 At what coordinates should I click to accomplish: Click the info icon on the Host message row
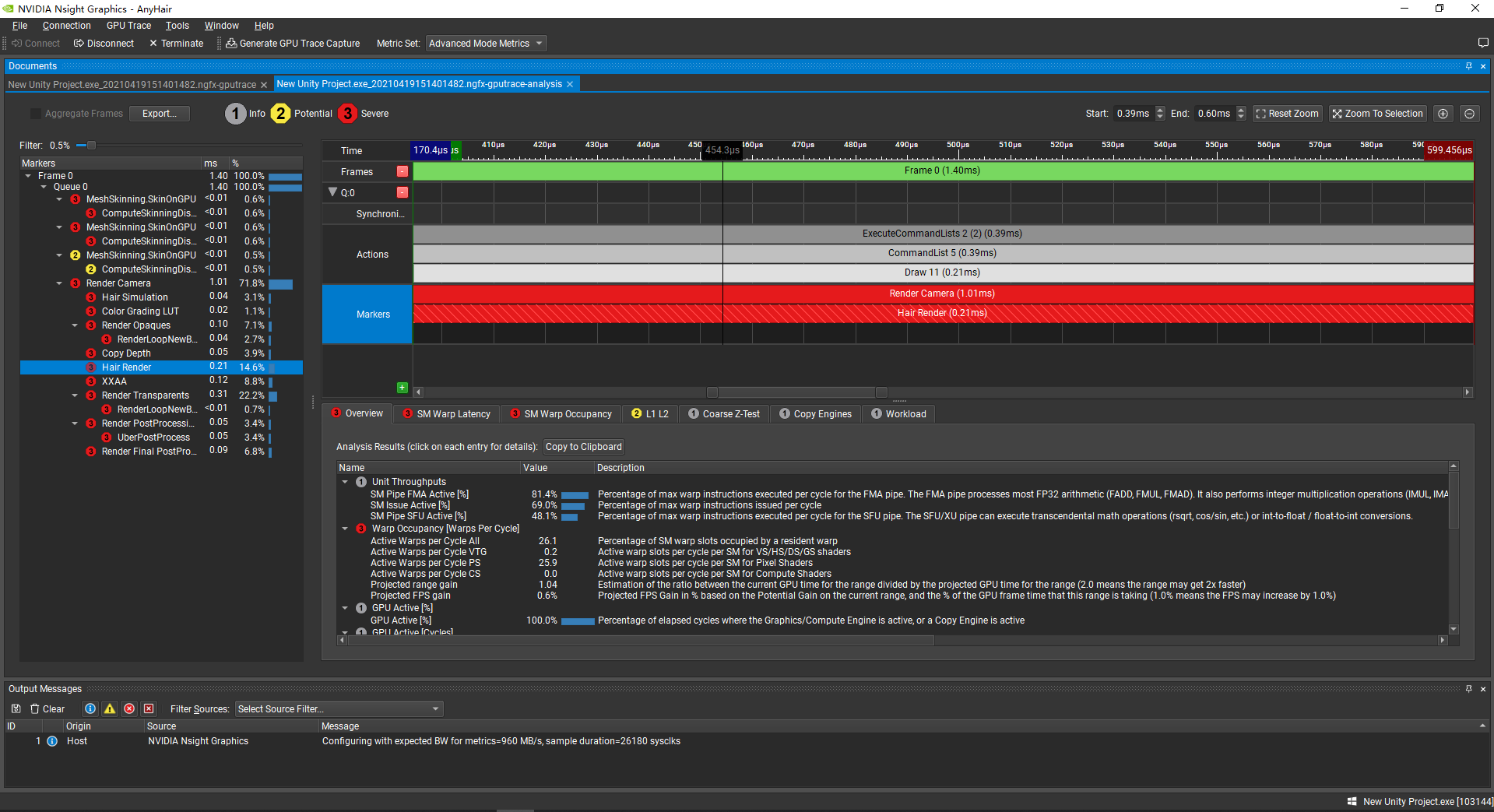(52, 741)
